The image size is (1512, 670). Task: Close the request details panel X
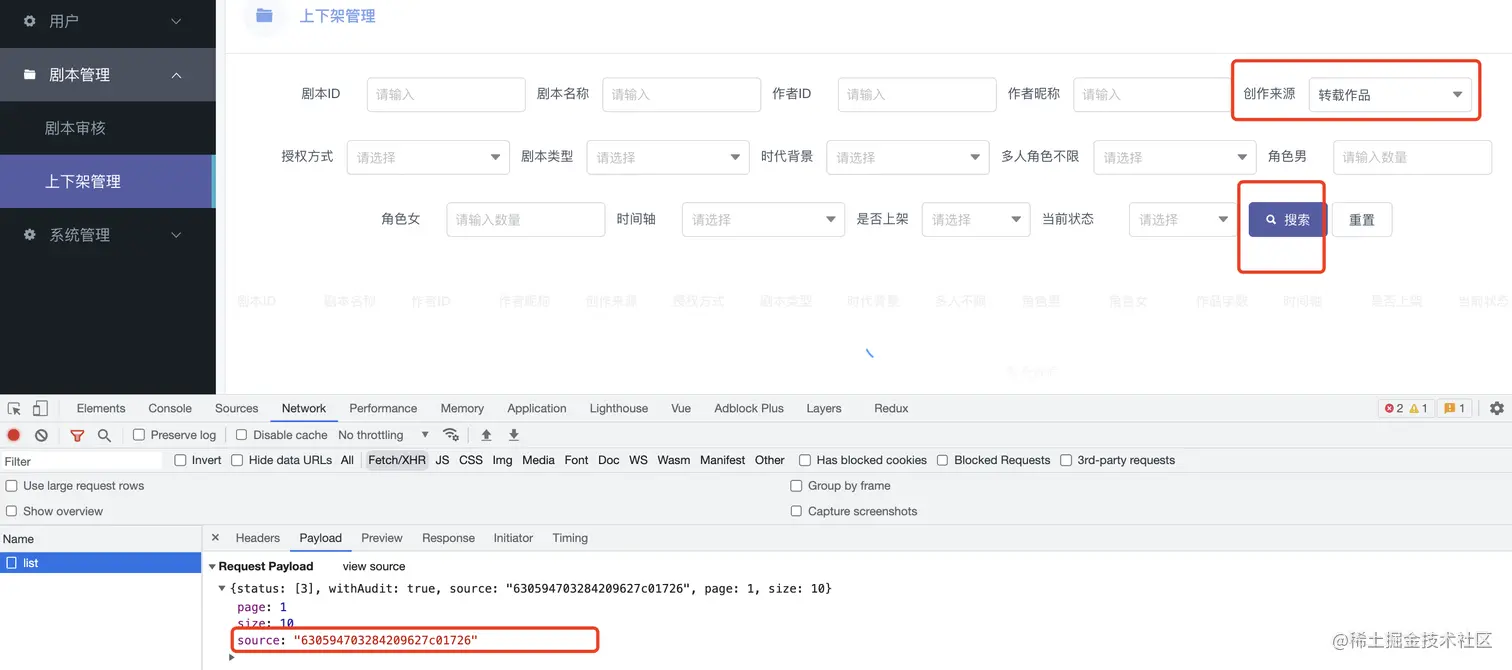pyautogui.click(x=215, y=538)
